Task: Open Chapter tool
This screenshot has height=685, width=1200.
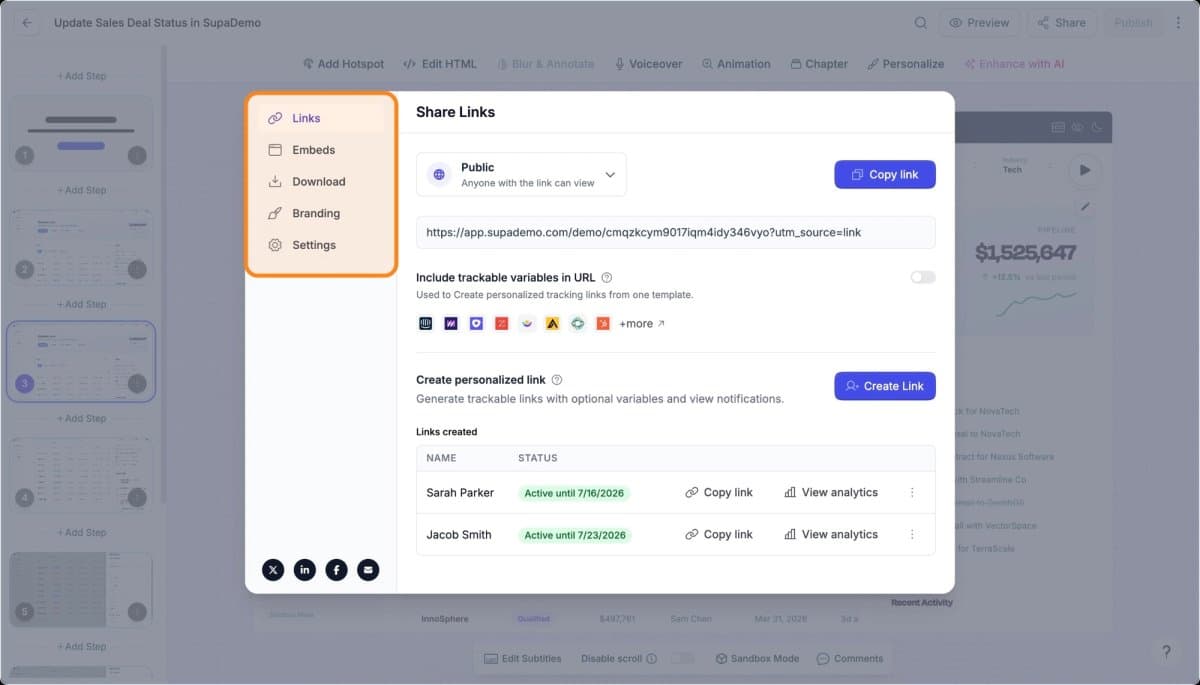Action: pos(819,63)
